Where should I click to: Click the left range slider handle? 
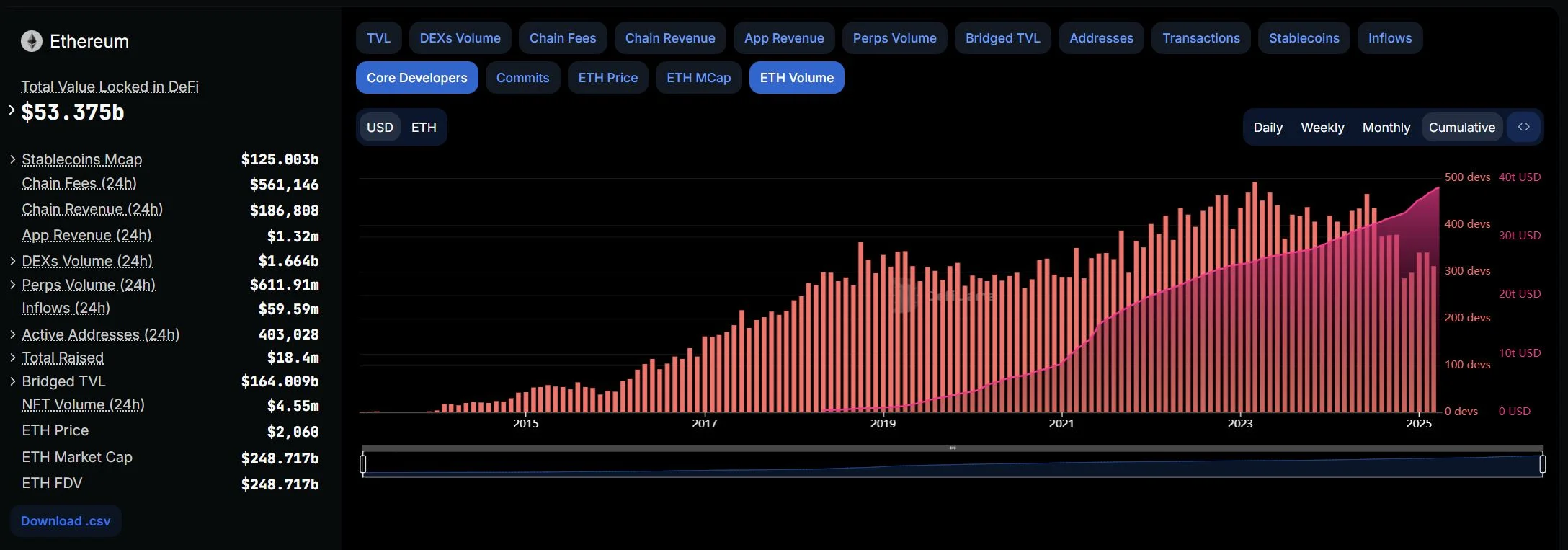click(363, 463)
